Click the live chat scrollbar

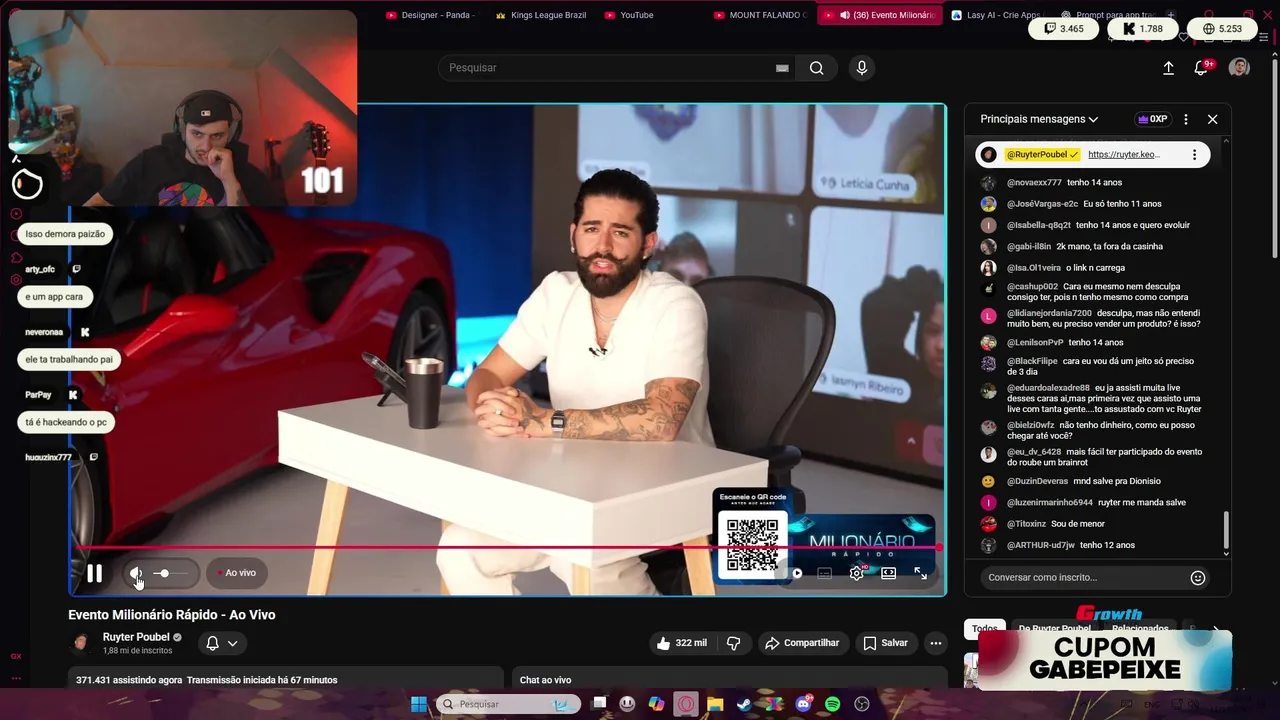click(x=1226, y=530)
